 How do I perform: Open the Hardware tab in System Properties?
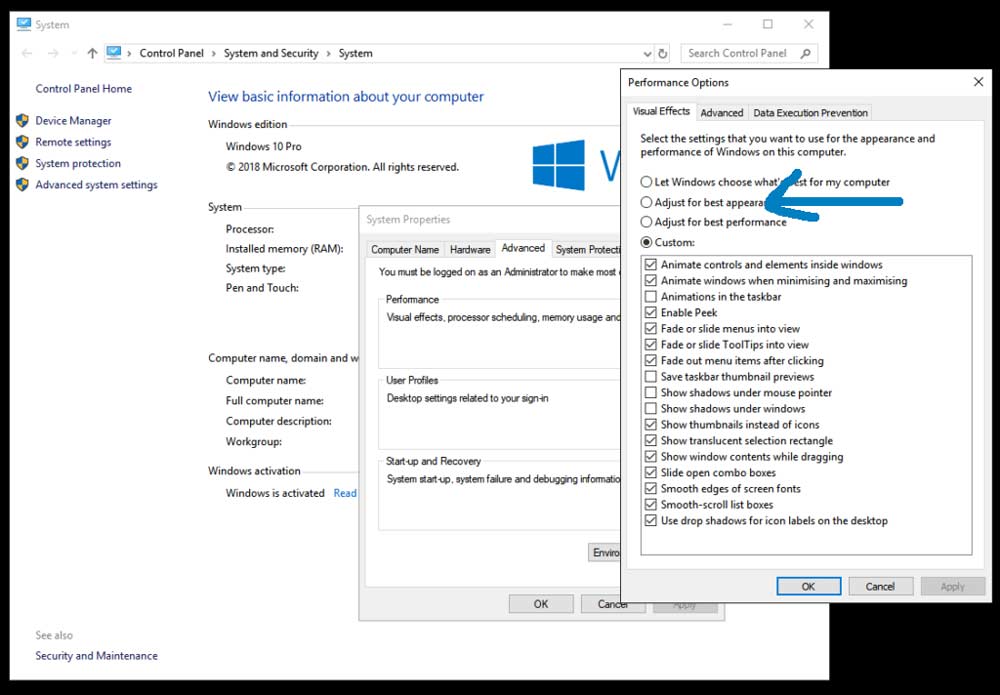click(470, 250)
